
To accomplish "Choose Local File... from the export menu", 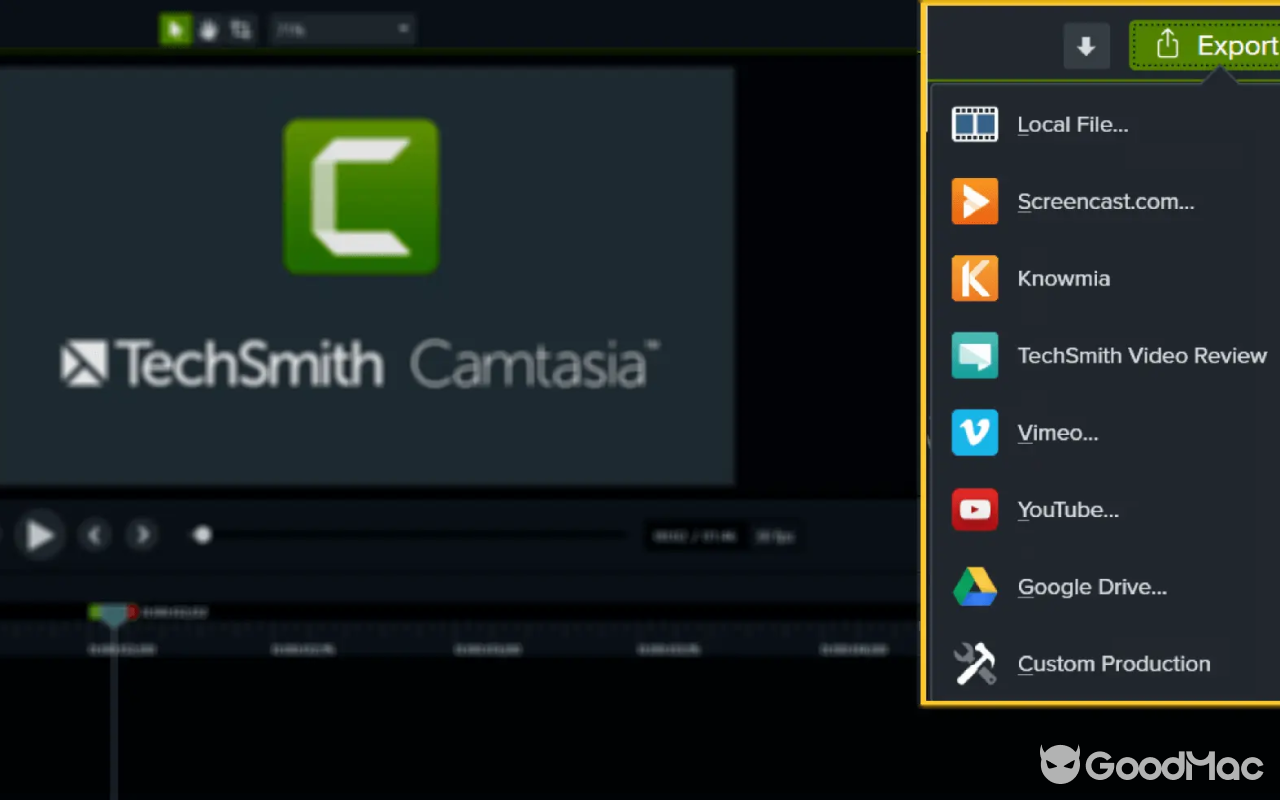I will click(x=1072, y=124).
